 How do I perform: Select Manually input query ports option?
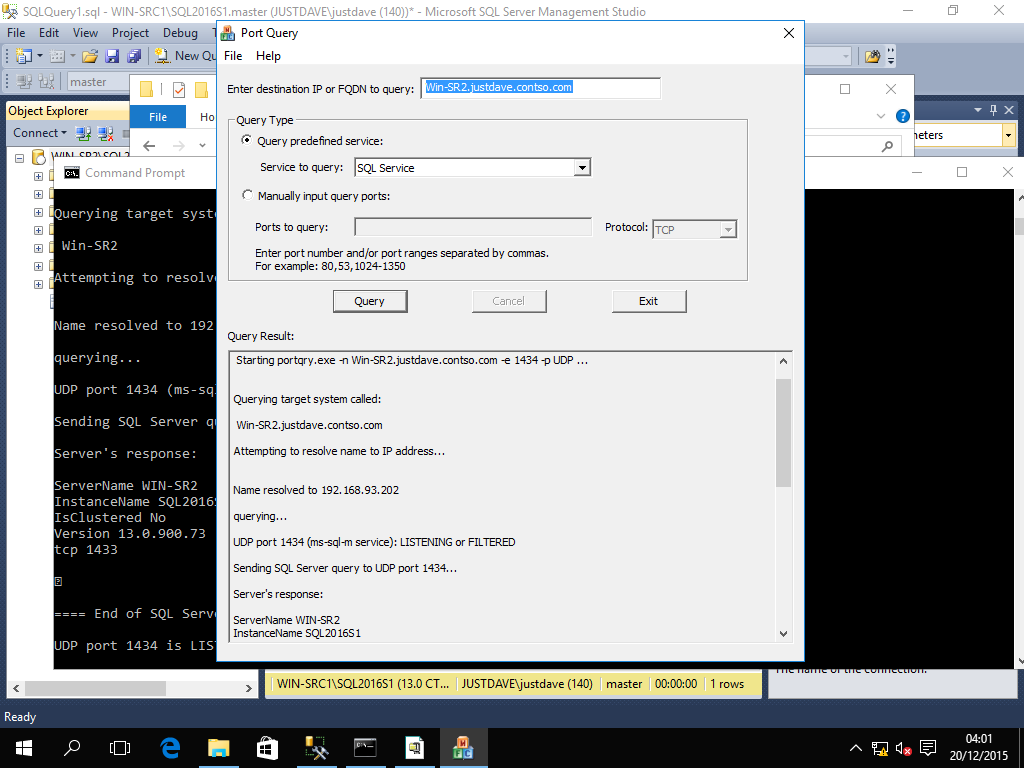click(x=247, y=196)
